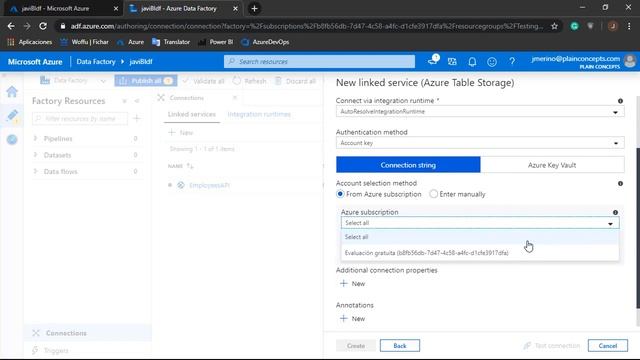Click the cloud notification icon with badge
Image resolution: width=640 pixels, height=360 pixels.
point(433,61)
